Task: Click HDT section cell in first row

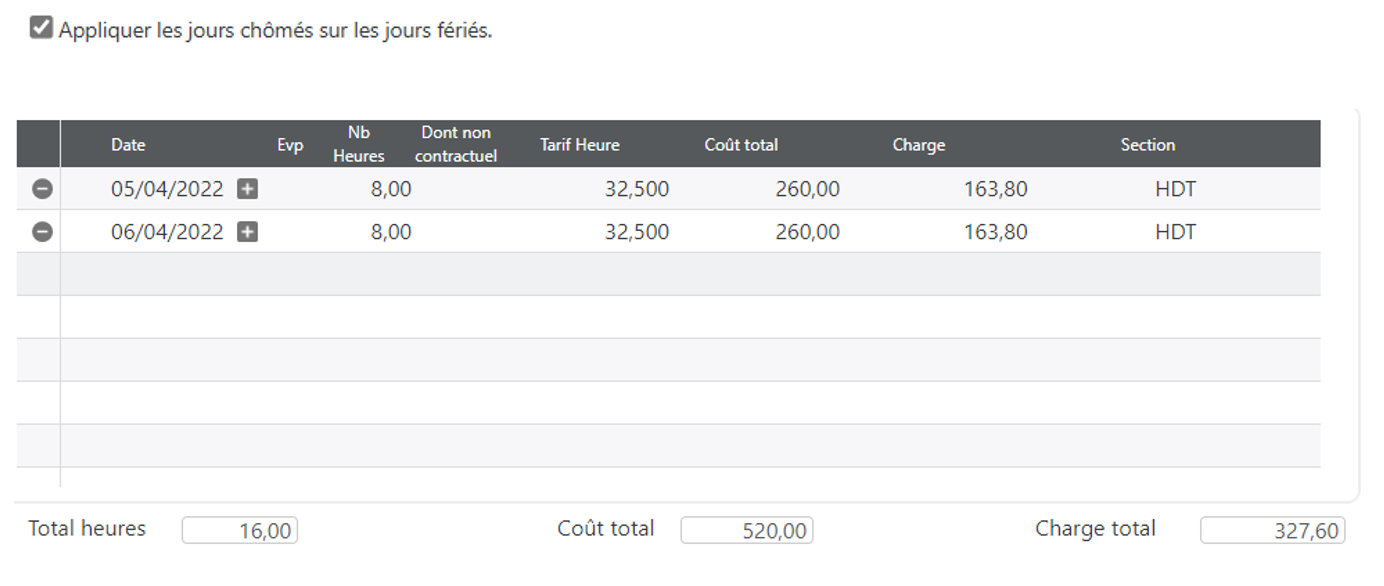Action: pos(1175,189)
